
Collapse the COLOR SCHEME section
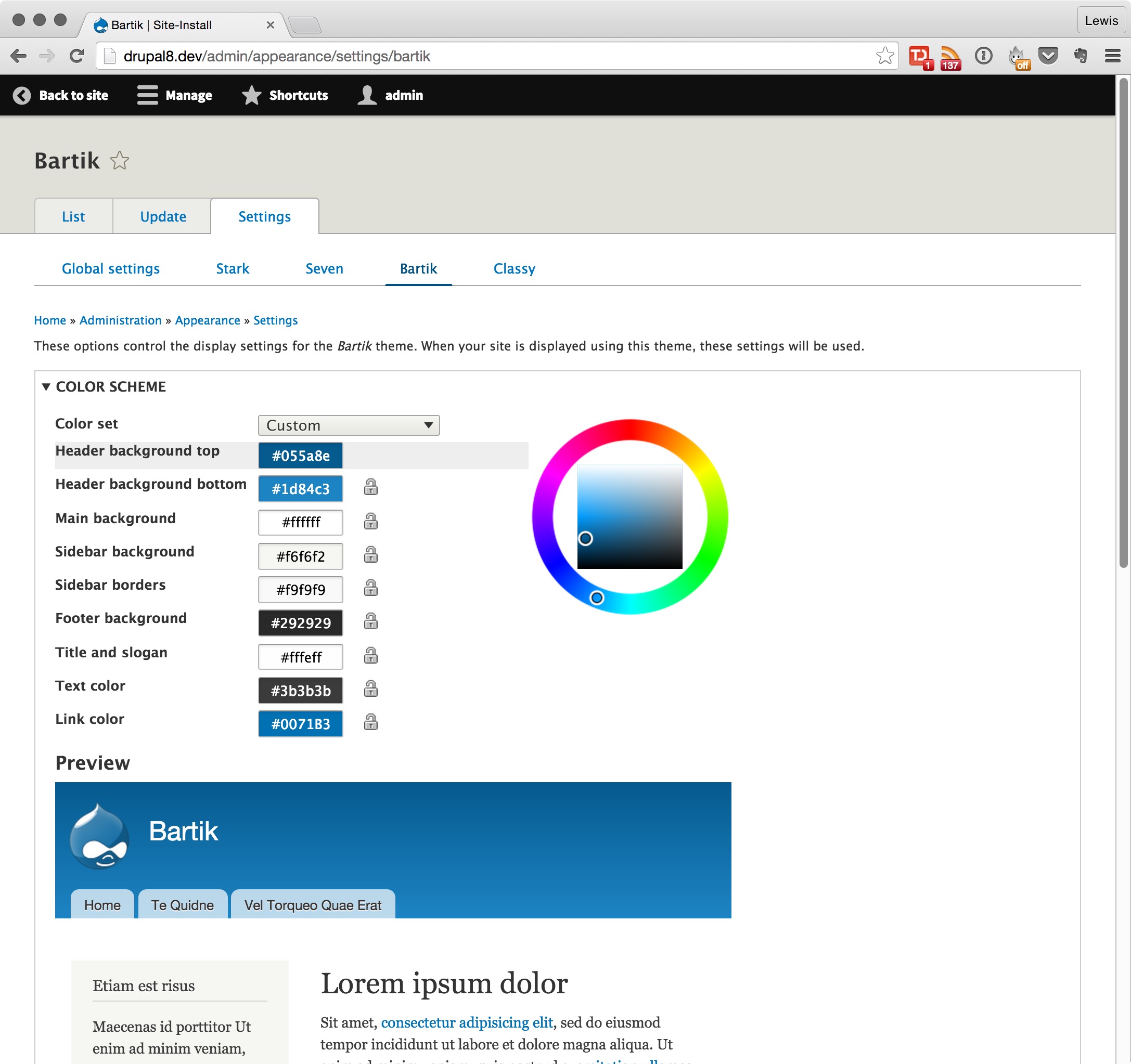(104, 387)
